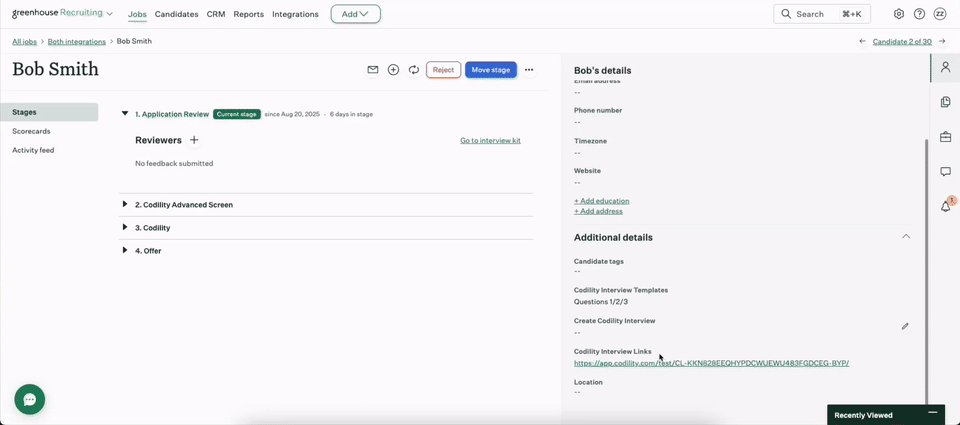Click the Move stage button
The width and height of the screenshot is (960, 425).
pos(491,70)
